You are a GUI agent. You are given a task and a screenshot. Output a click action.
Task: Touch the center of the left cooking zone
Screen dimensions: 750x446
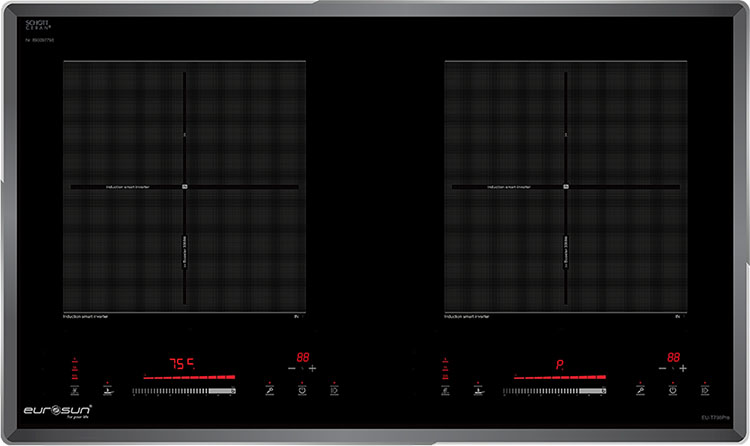(x=185, y=187)
